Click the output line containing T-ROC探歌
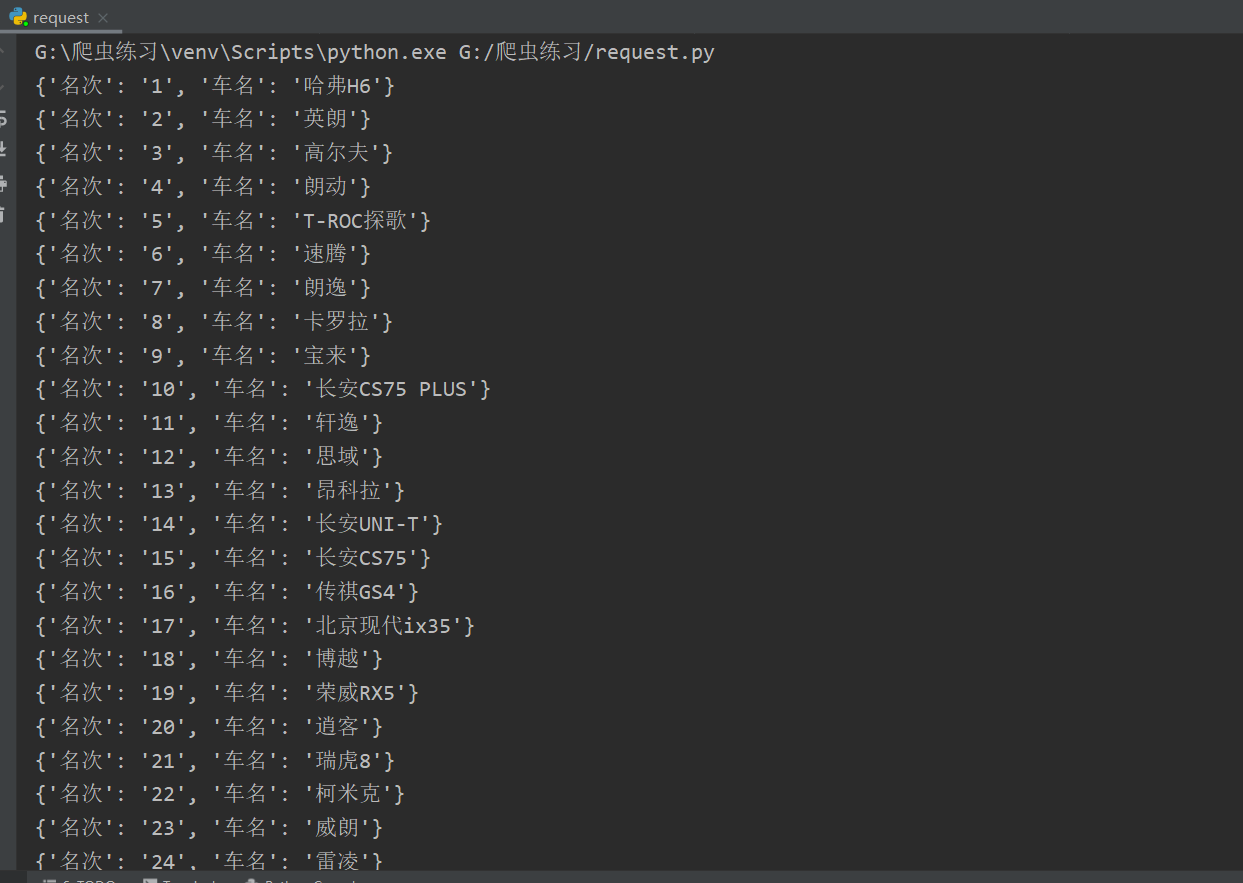 click(x=232, y=220)
